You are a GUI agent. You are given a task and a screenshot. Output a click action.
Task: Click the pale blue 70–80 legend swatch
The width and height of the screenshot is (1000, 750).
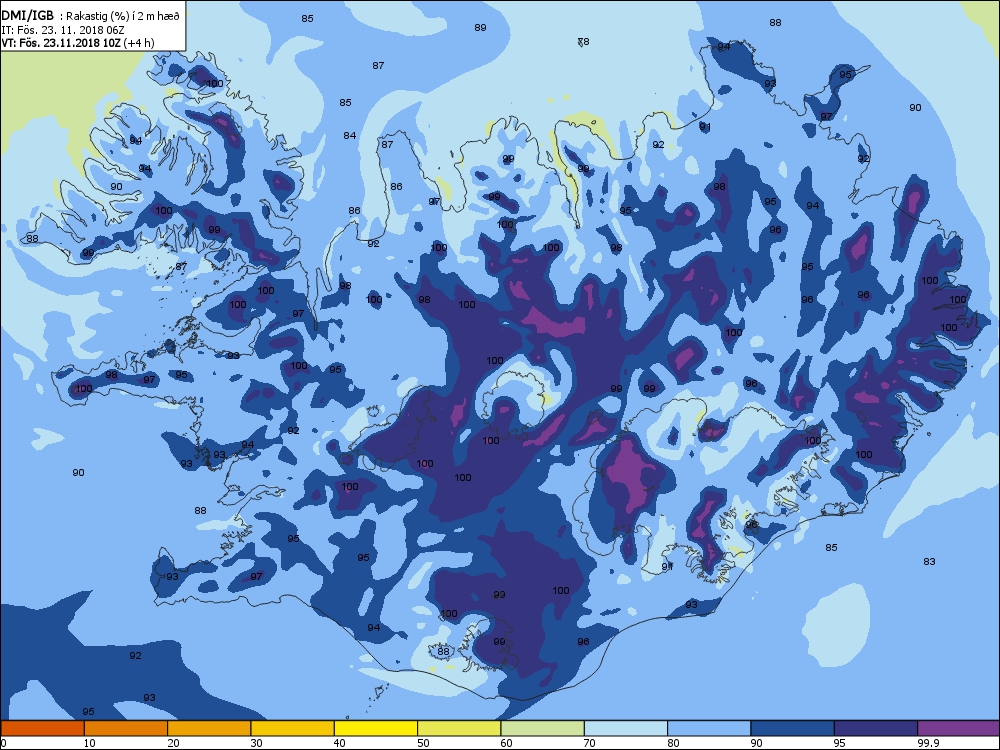(626, 728)
